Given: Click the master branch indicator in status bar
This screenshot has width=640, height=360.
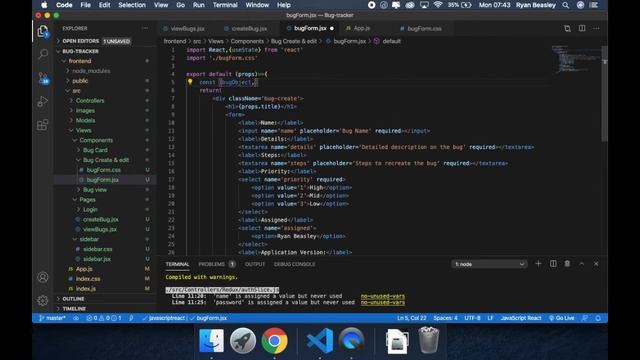Looking at the screenshot, I should 52,318.
